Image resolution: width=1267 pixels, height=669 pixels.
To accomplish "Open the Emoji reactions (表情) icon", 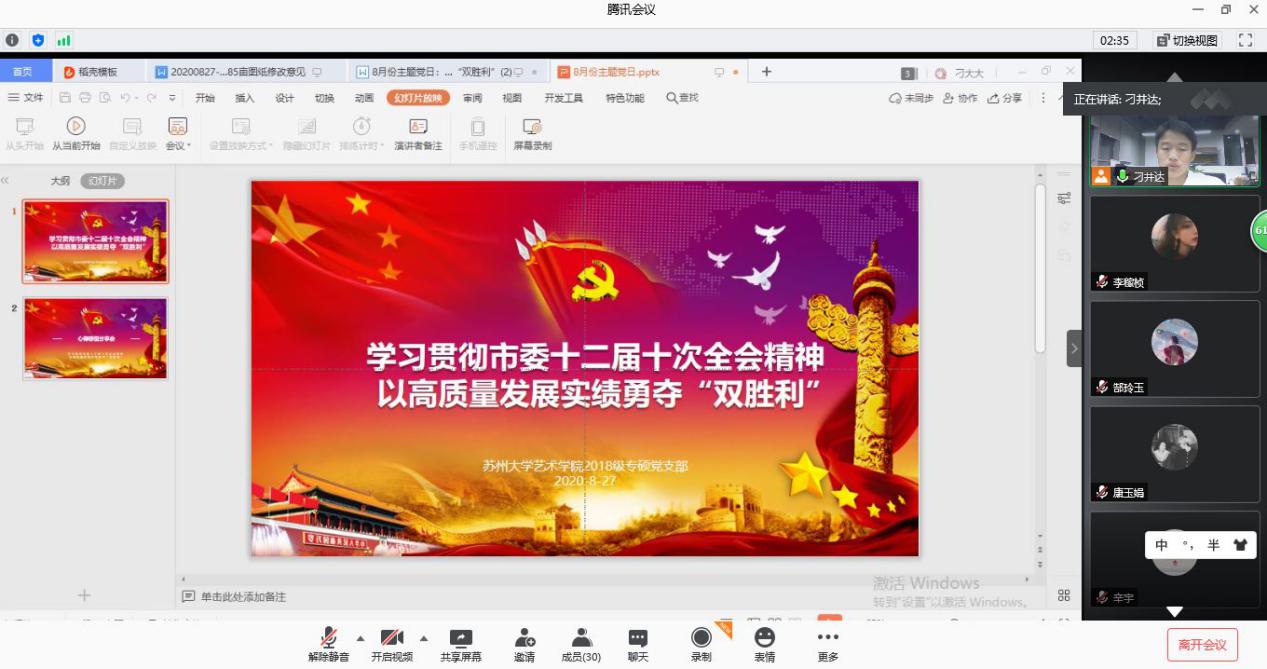I will 764,639.
